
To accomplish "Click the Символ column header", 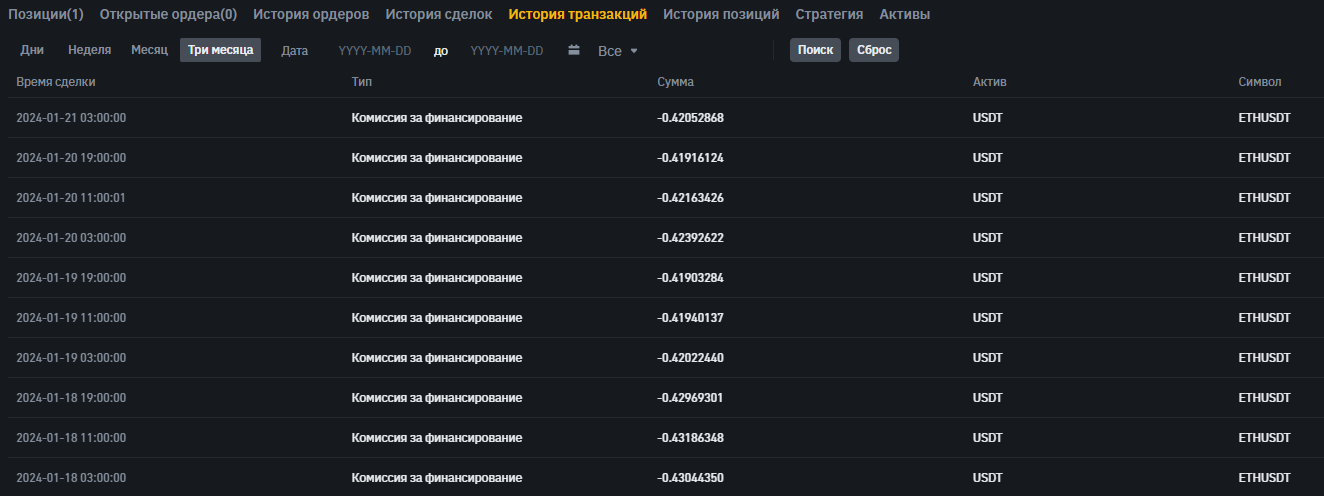I will pos(1260,82).
